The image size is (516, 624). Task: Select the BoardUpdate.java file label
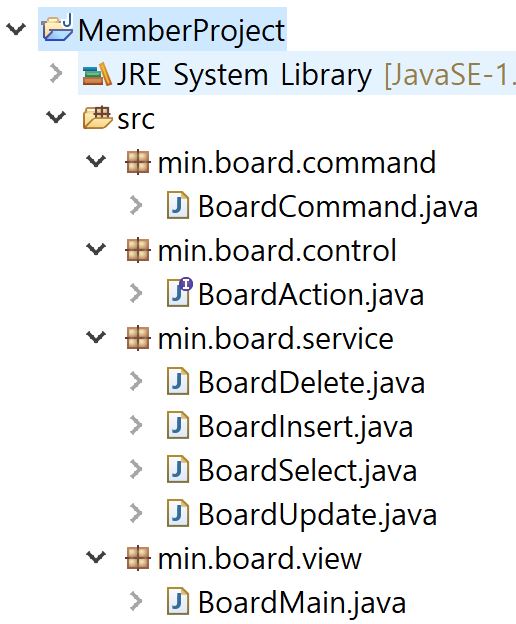(x=317, y=515)
